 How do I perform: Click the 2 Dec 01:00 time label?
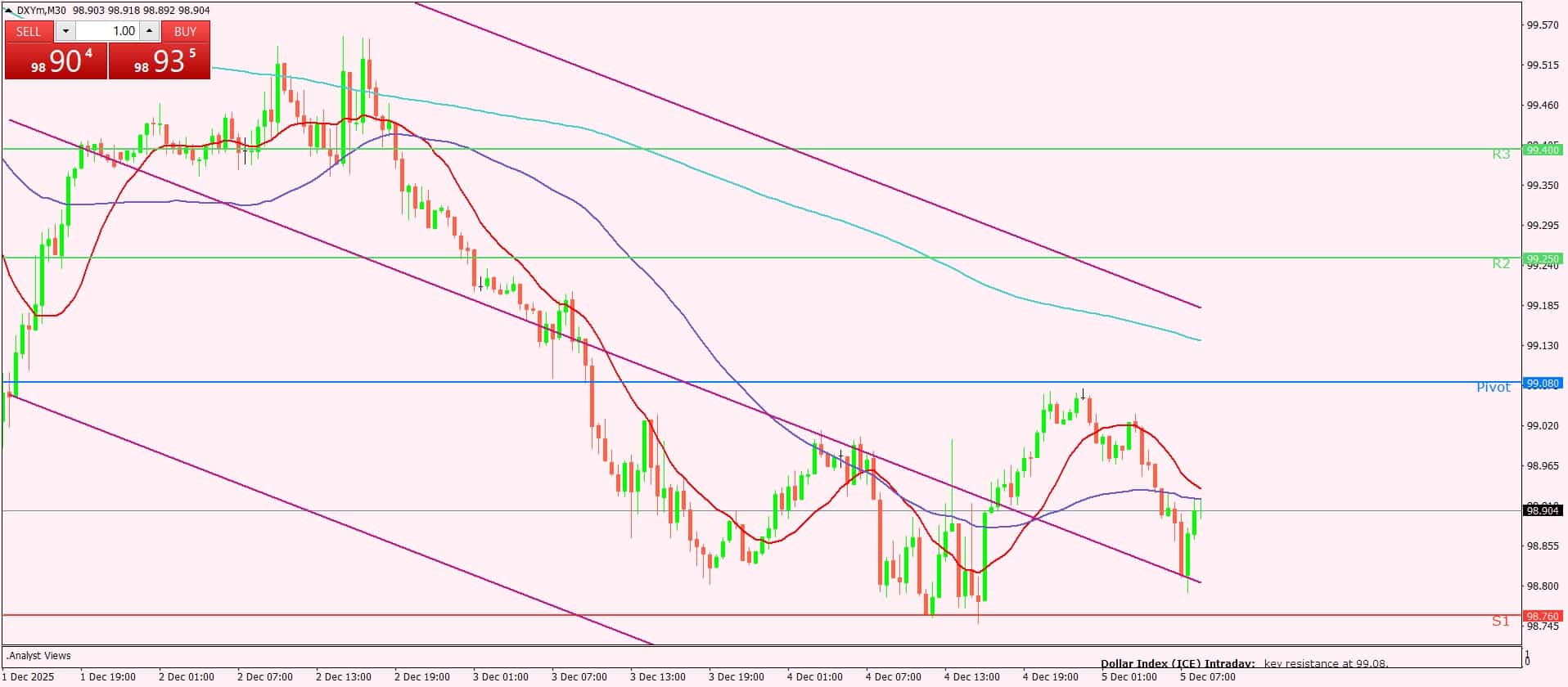187,676
